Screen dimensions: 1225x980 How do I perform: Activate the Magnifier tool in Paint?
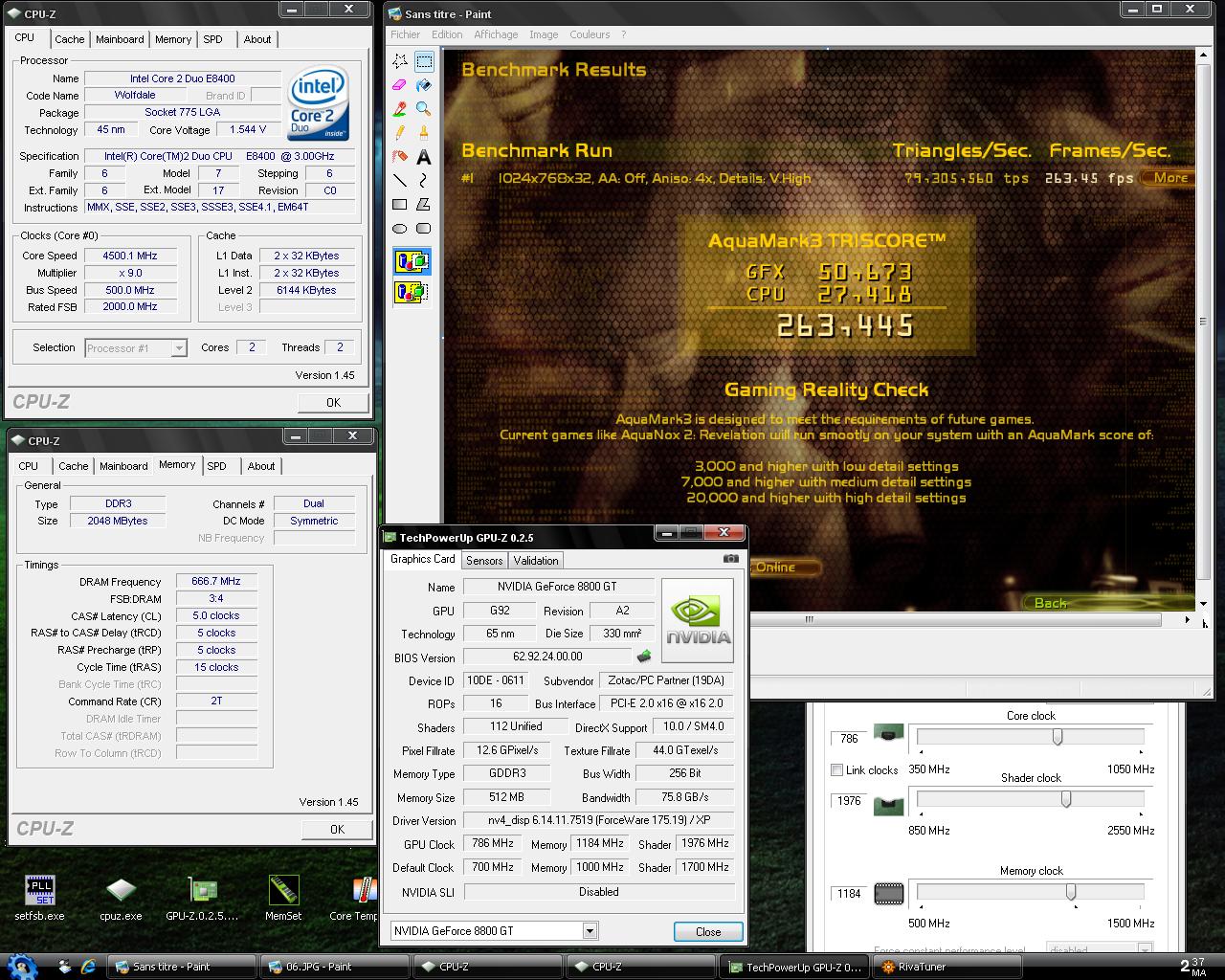[x=423, y=109]
